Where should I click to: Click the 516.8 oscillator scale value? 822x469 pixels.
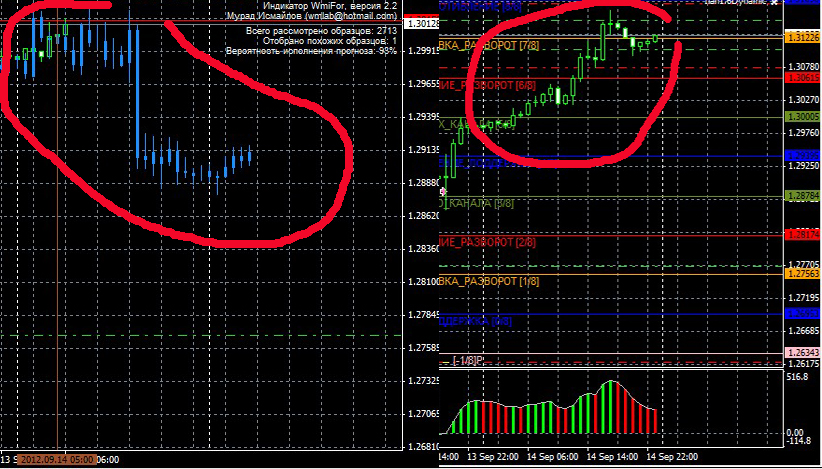(x=797, y=377)
